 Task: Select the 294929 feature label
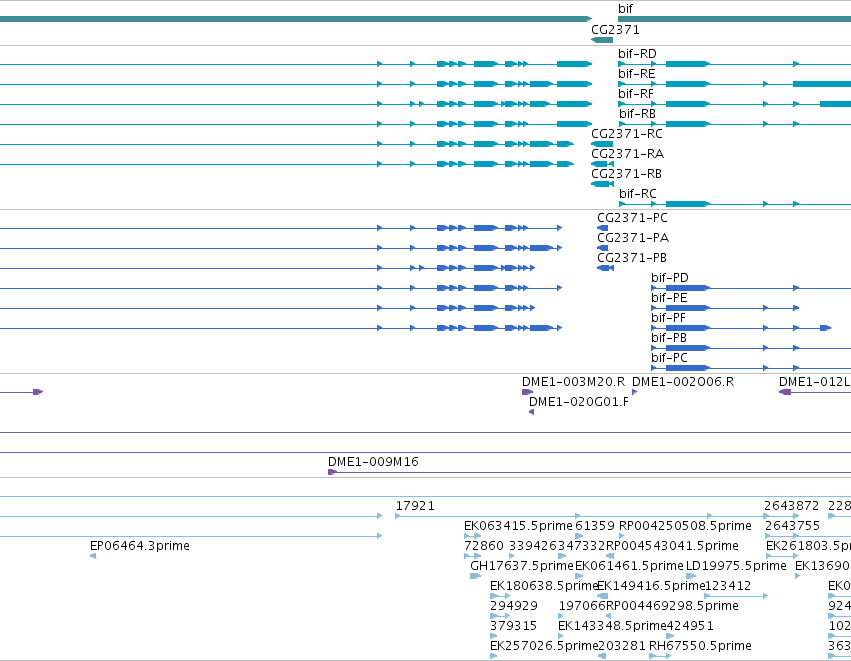point(513,606)
